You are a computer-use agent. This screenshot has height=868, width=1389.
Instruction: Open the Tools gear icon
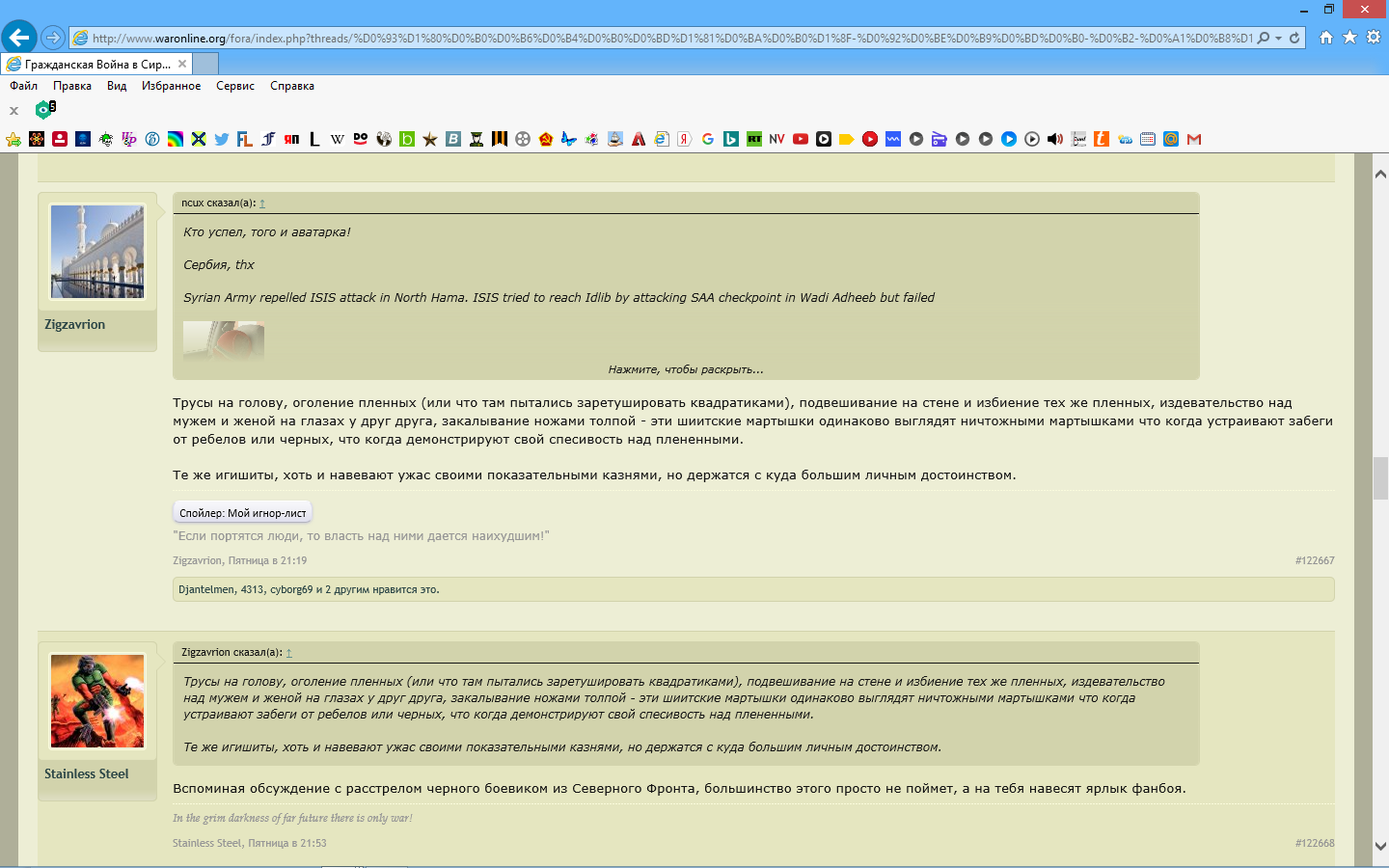coord(1374,38)
